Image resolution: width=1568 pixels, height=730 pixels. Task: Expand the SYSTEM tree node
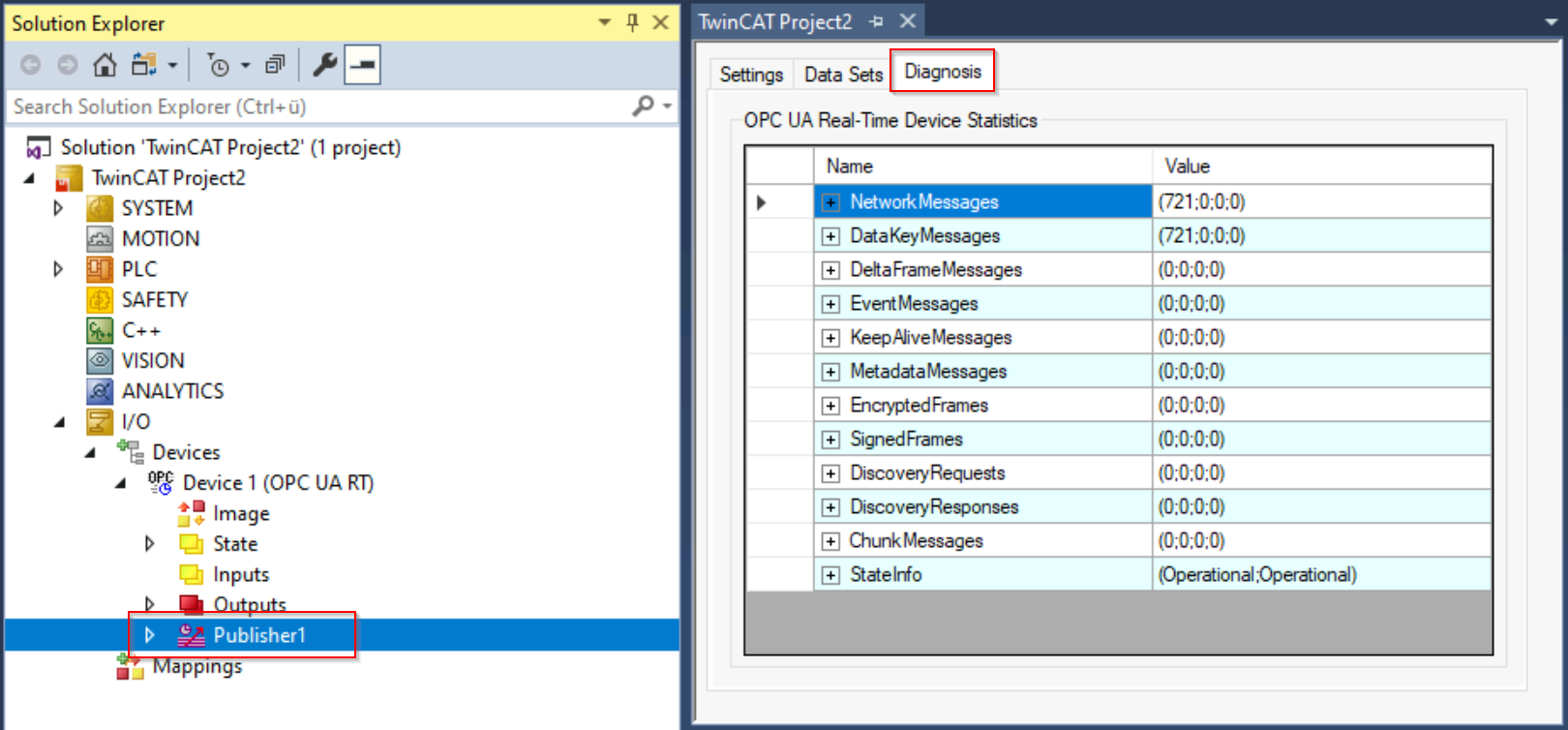pos(58,208)
